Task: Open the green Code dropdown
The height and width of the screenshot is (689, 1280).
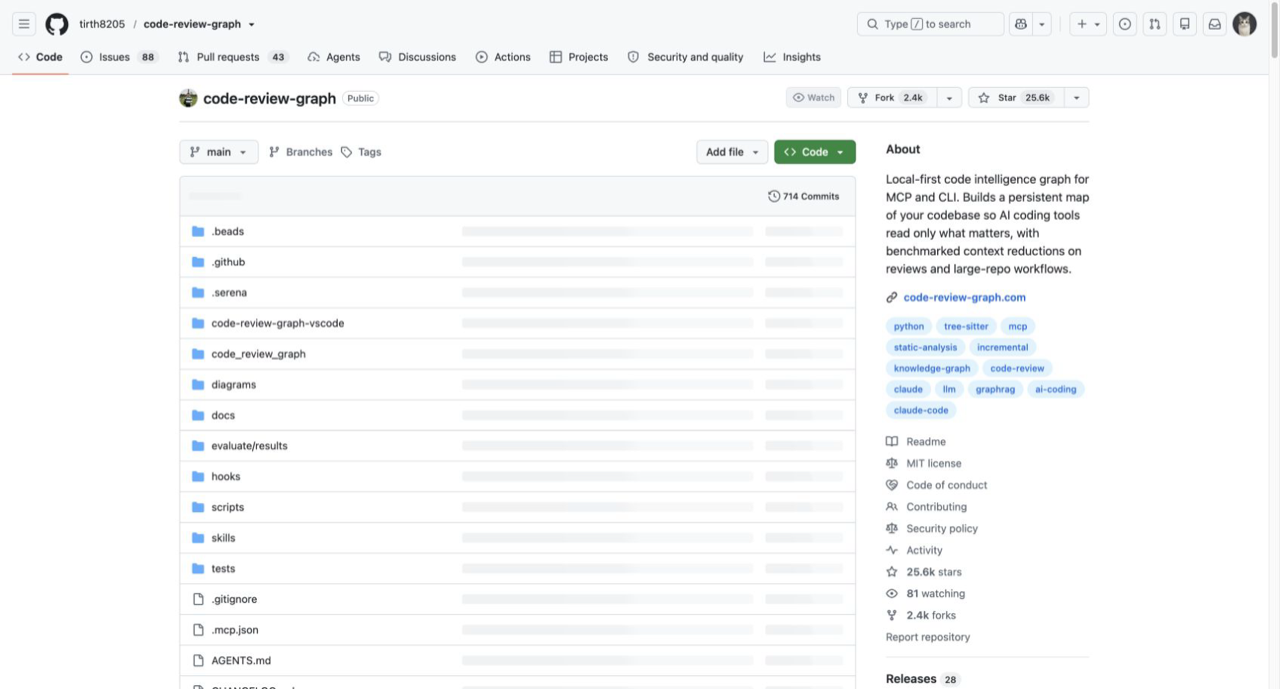Action: [x=814, y=152]
